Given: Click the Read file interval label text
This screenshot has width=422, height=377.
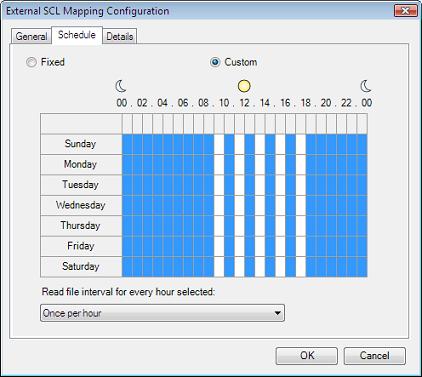Looking at the screenshot, I should [128, 292].
